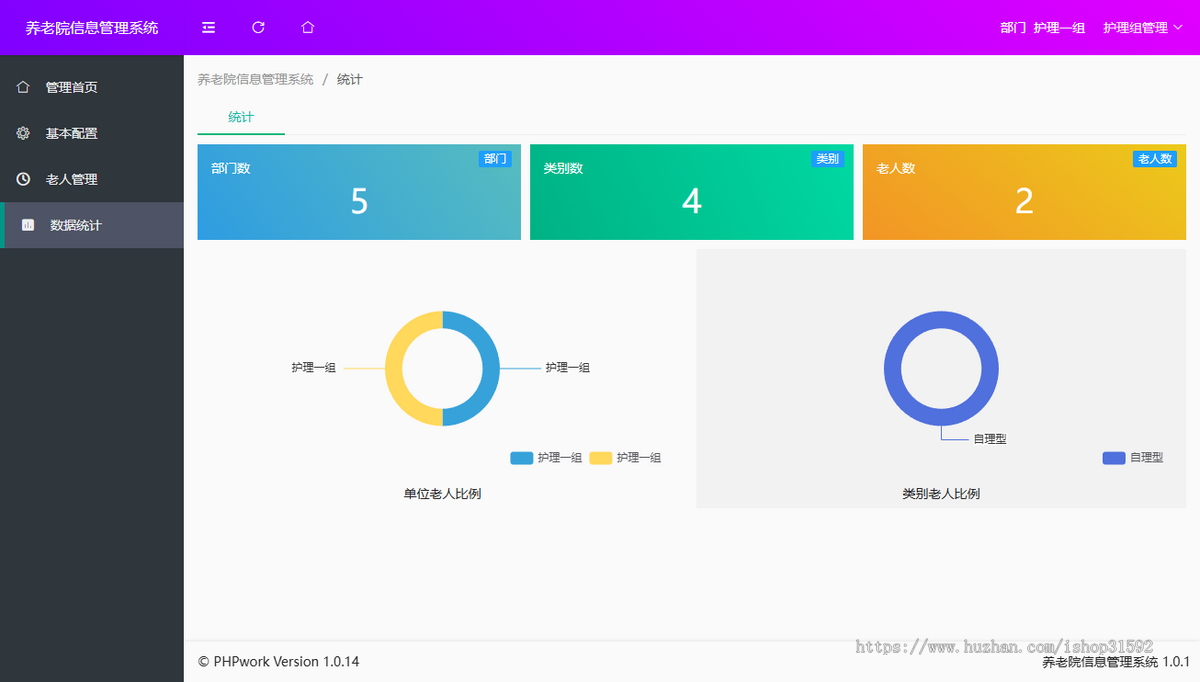Click the clock icon beside 老人管理
This screenshot has width=1200, height=682.
(x=23, y=179)
